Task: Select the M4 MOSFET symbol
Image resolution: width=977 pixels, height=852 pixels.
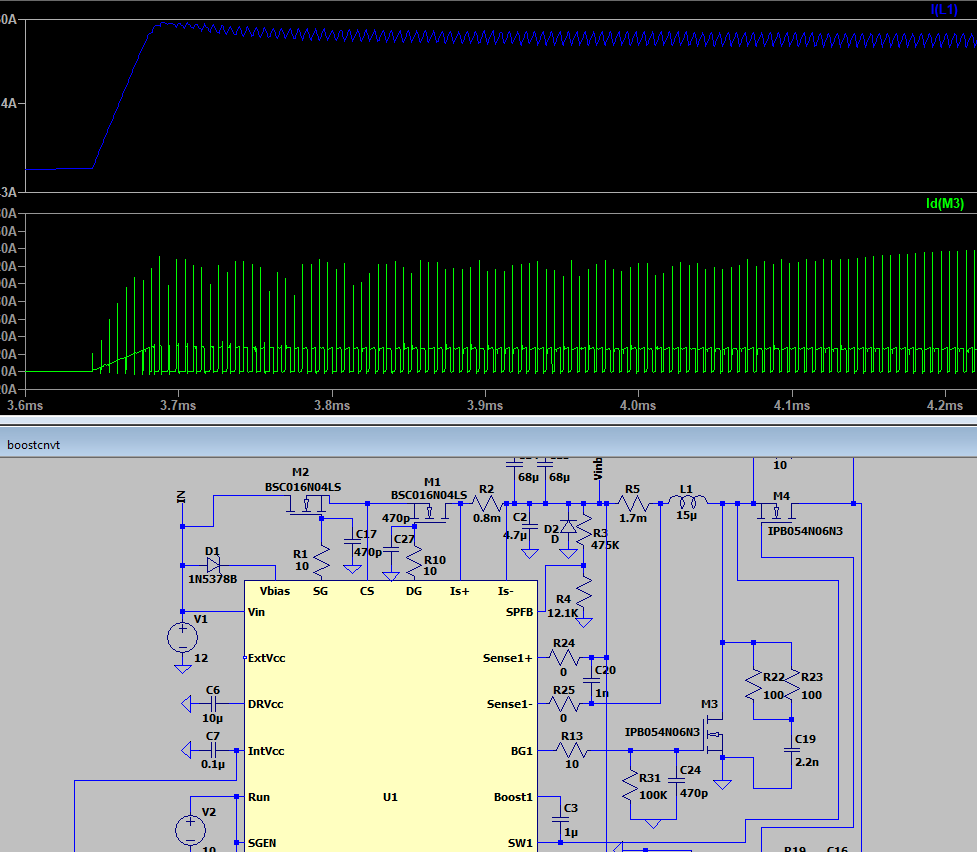Action: click(x=776, y=512)
